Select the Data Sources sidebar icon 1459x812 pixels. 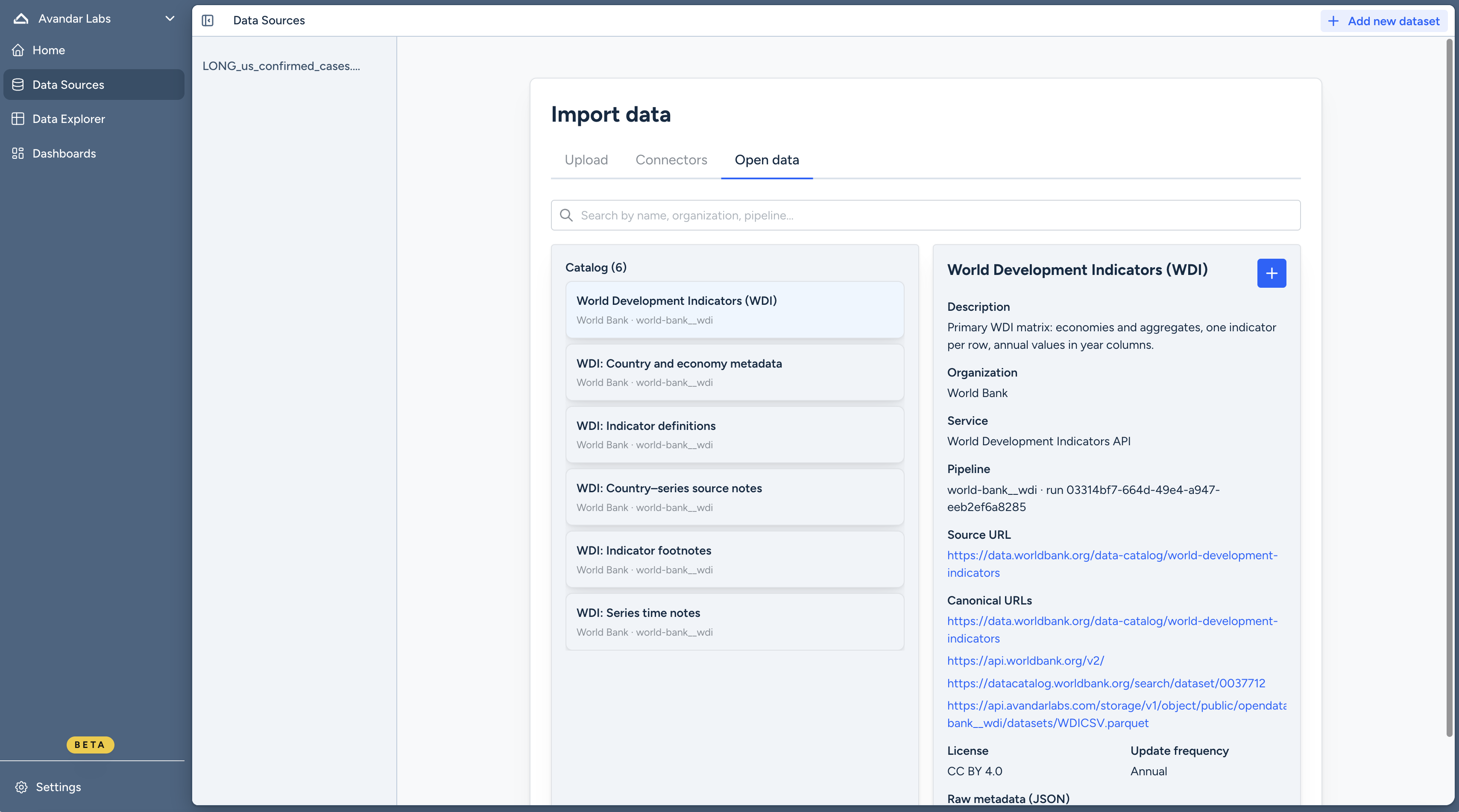pos(18,85)
